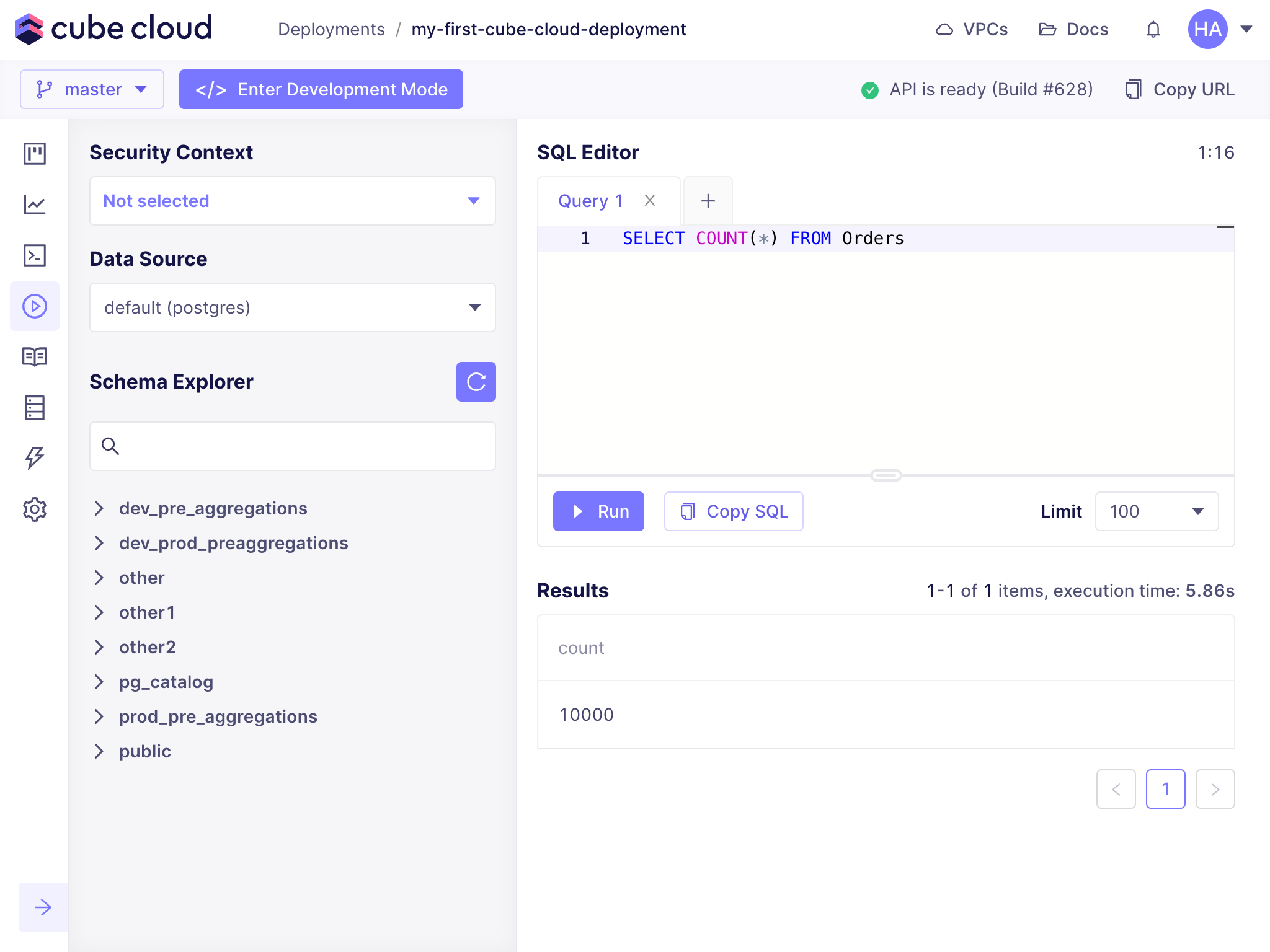Switch to the Query 1 tab

(590, 201)
